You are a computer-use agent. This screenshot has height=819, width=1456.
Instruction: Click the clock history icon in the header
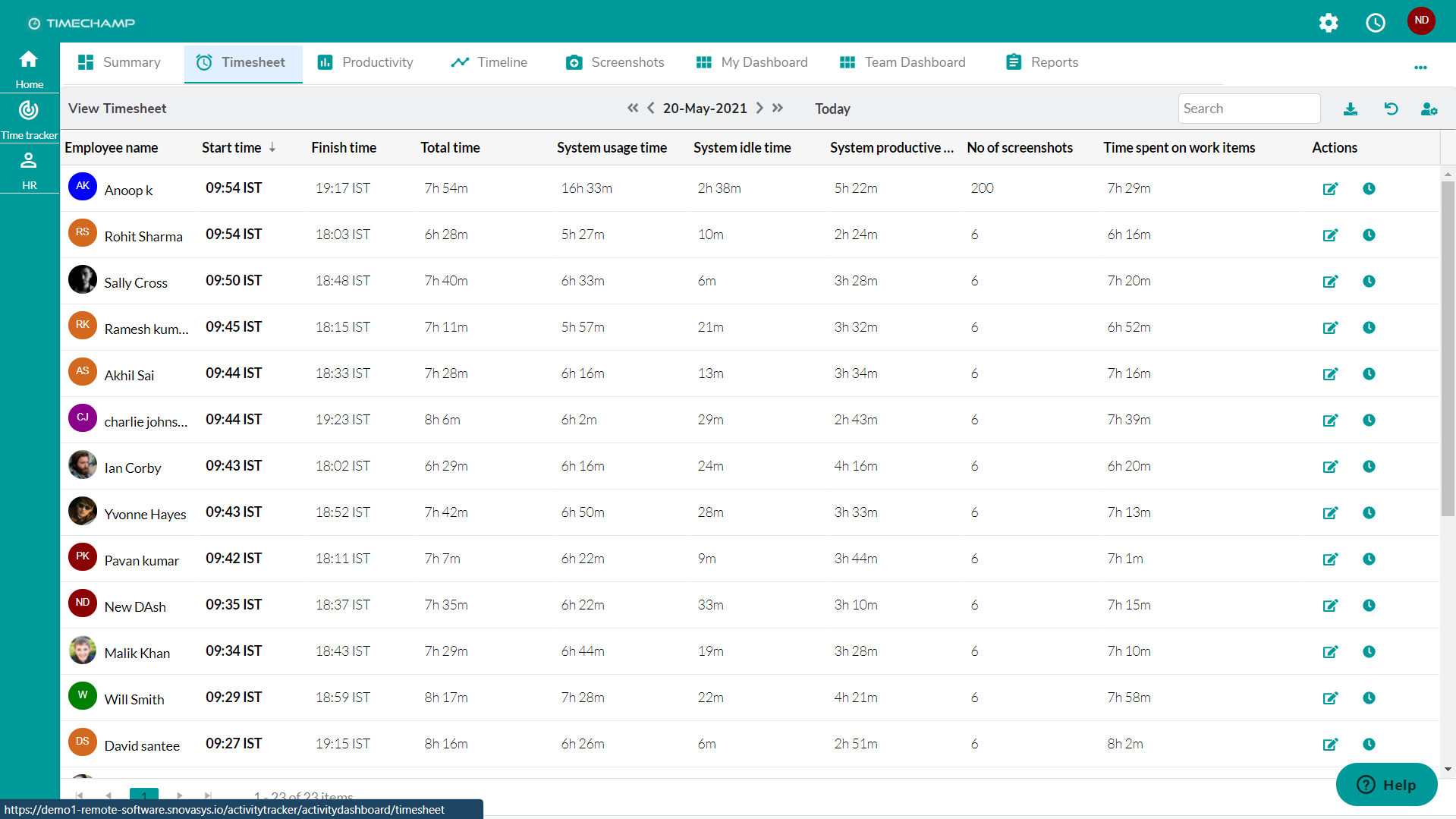tap(1375, 22)
